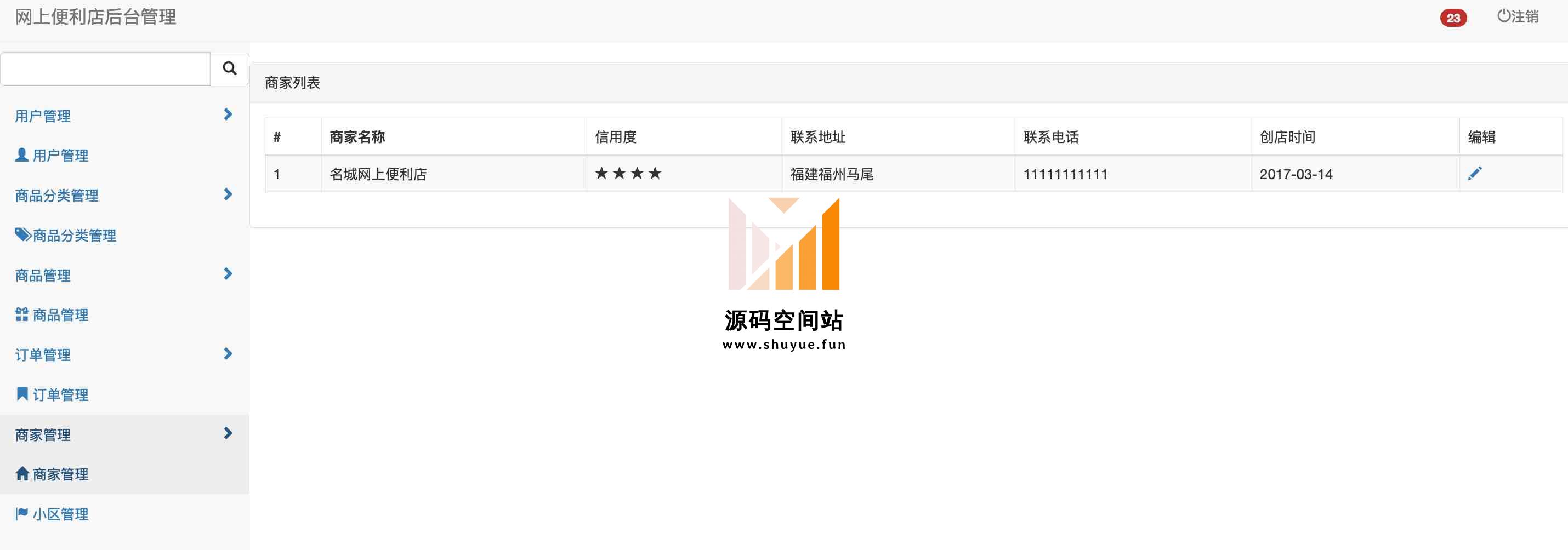
Task: Click the address 福建福州马尾
Action: tap(832, 174)
